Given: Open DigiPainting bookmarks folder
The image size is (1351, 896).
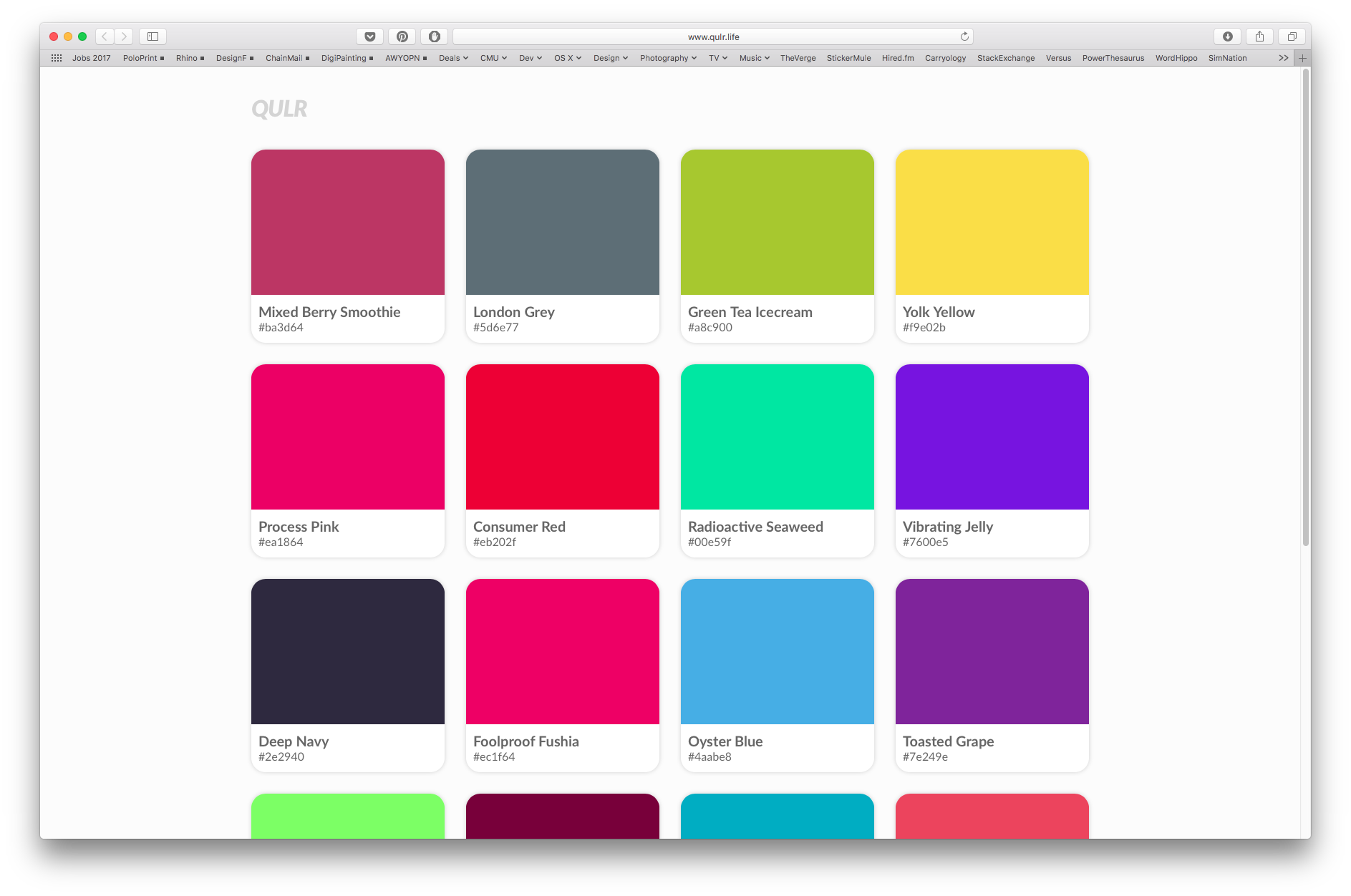Looking at the screenshot, I should click(x=347, y=58).
